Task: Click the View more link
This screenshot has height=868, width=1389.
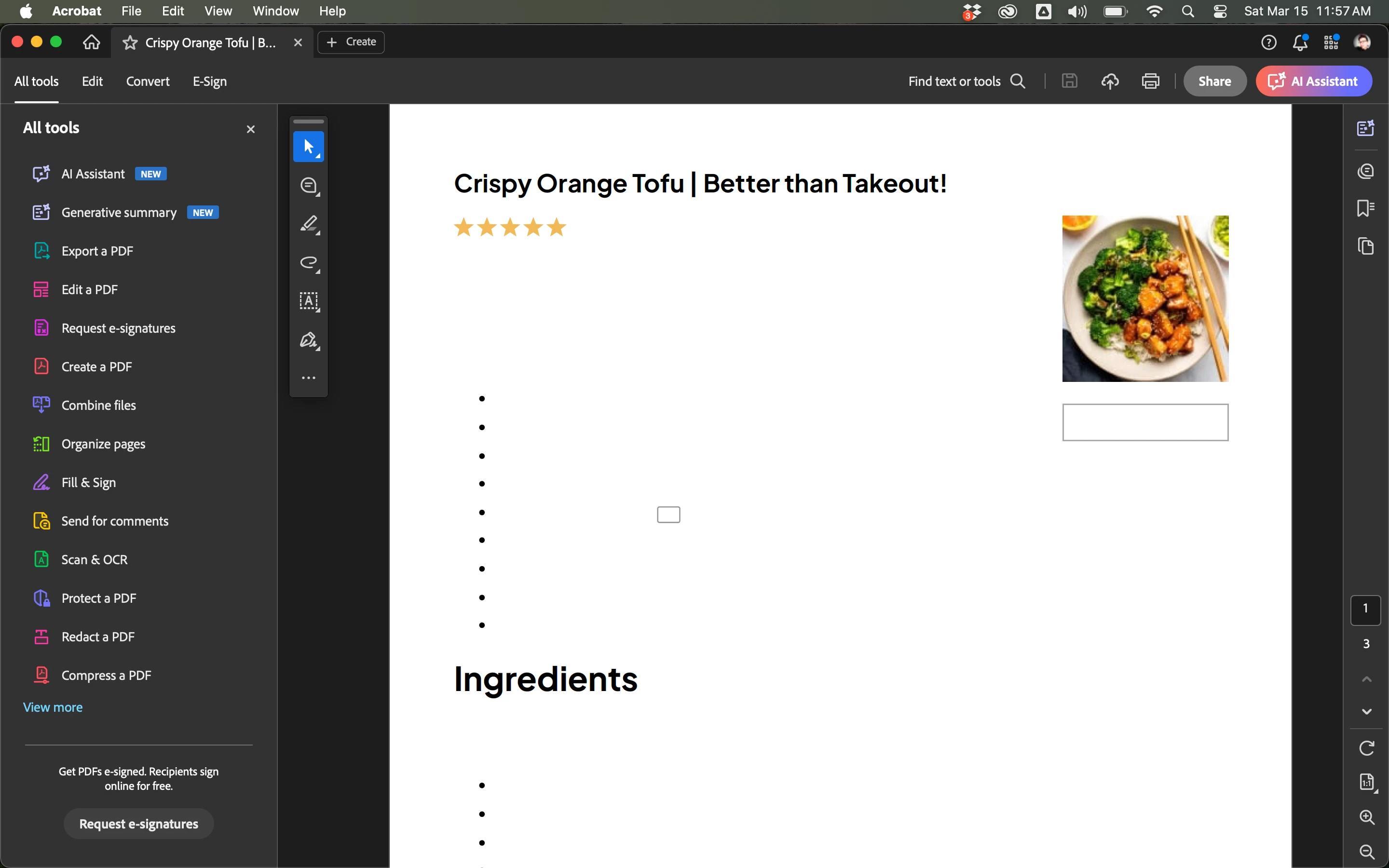Action: coord(53,707)
